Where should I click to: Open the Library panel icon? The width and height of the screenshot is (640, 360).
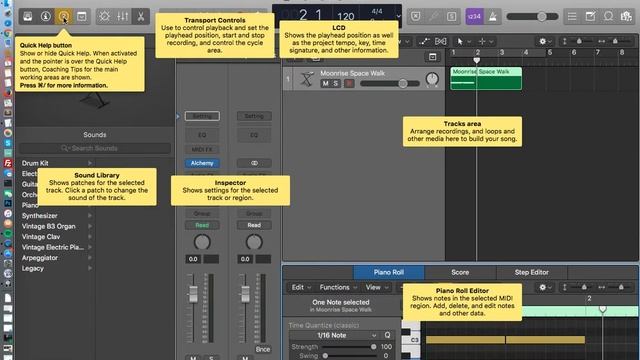28,16
